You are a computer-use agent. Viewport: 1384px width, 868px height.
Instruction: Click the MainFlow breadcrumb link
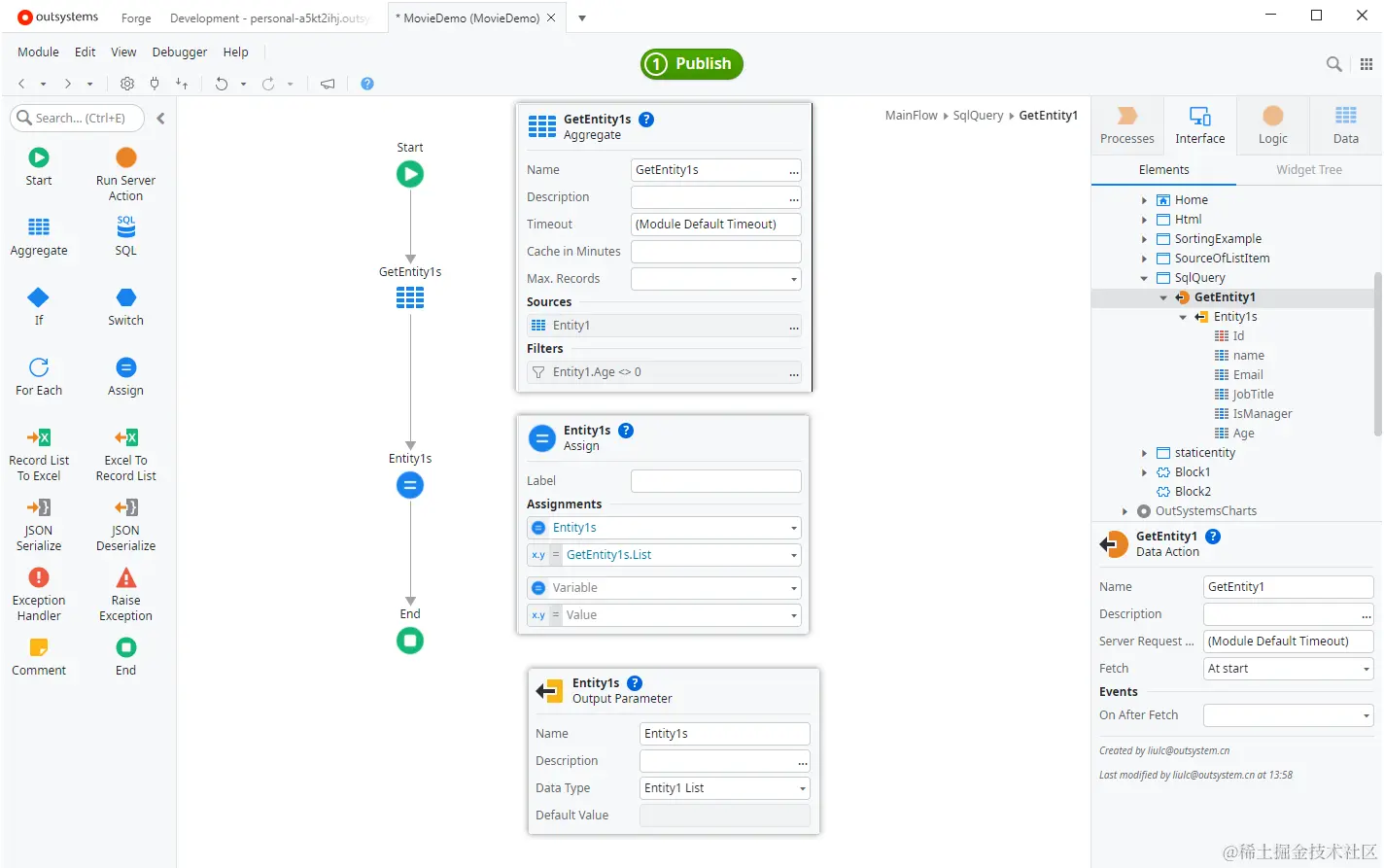click(x=911, y=116)
